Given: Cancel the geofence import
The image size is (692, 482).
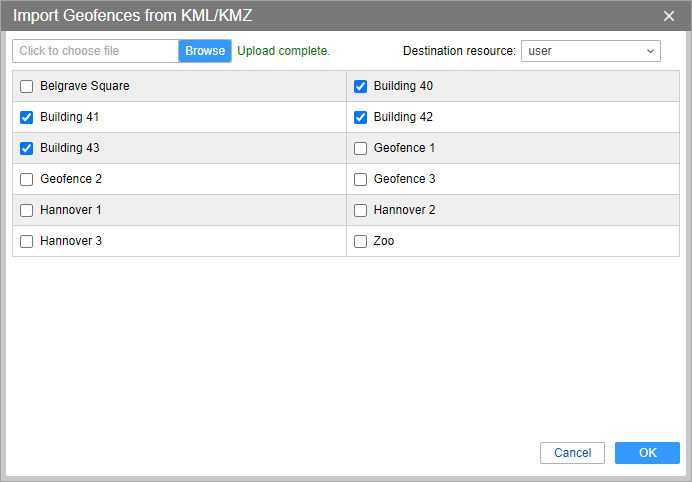Looking at the screenshot, I should click(572, 453).
